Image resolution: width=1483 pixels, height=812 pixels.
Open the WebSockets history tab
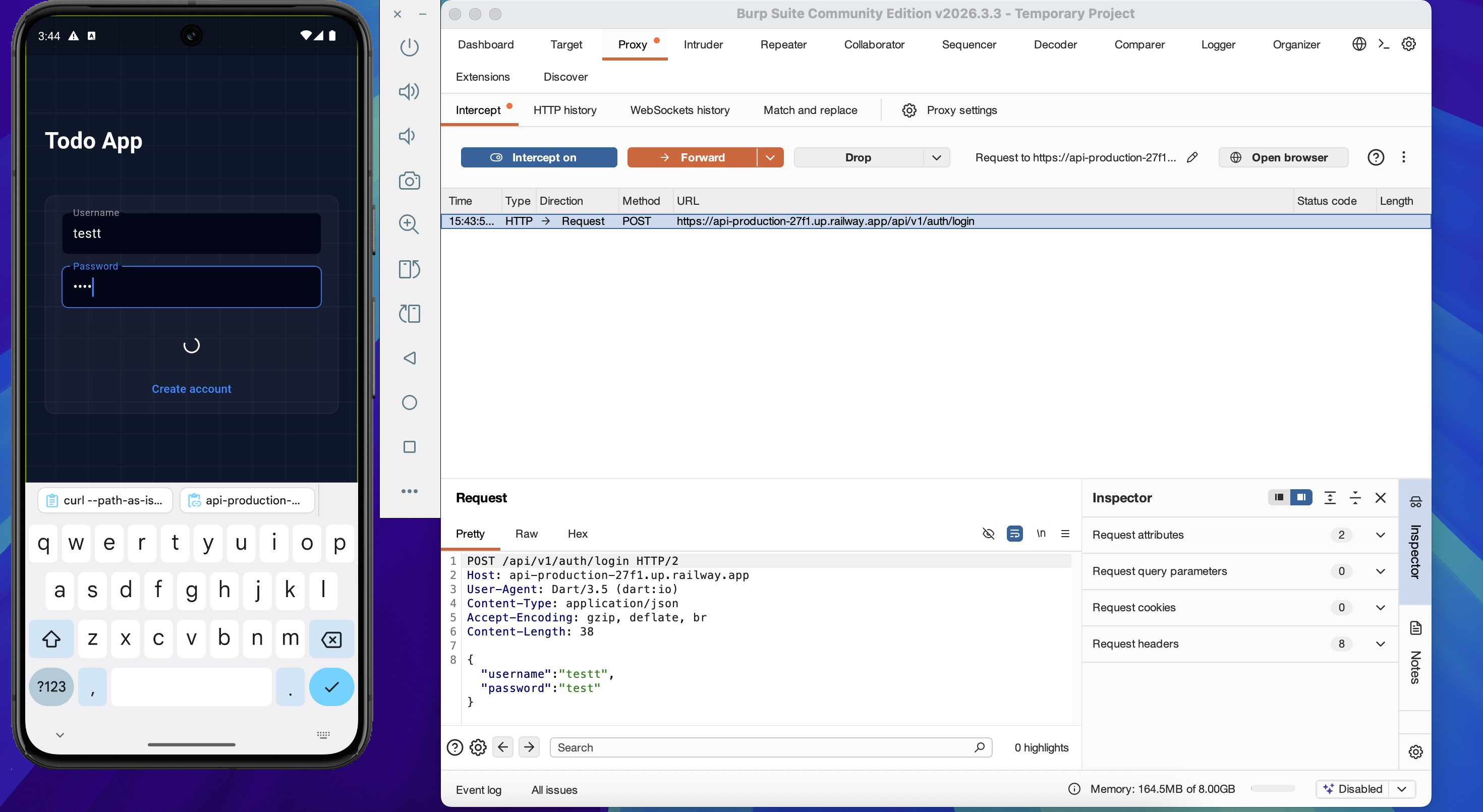coord(680,110)
